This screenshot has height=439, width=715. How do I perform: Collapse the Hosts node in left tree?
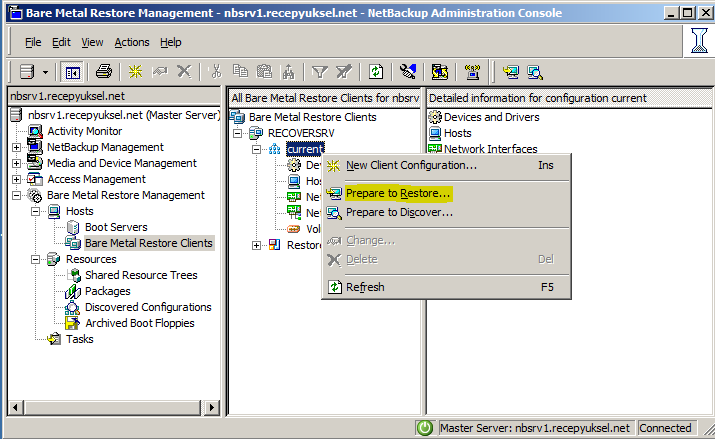(36, 212)
